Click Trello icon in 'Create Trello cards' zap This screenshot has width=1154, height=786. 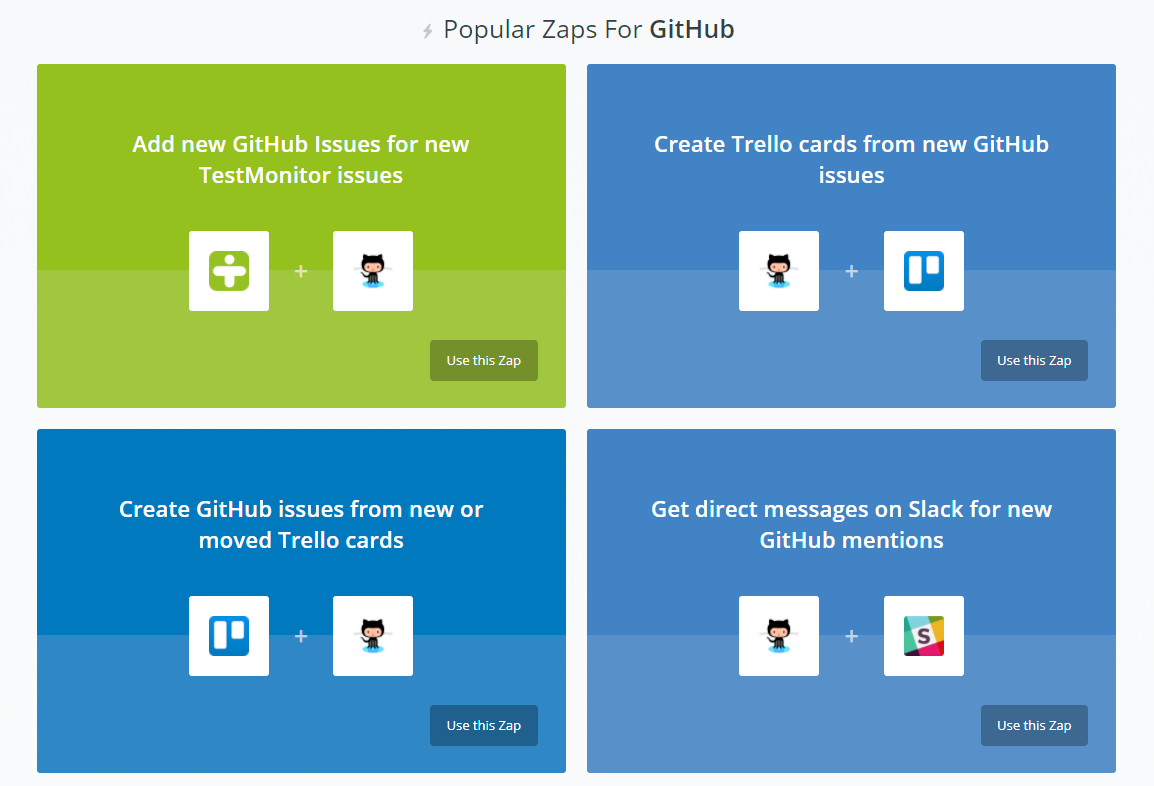pos(924,271)
